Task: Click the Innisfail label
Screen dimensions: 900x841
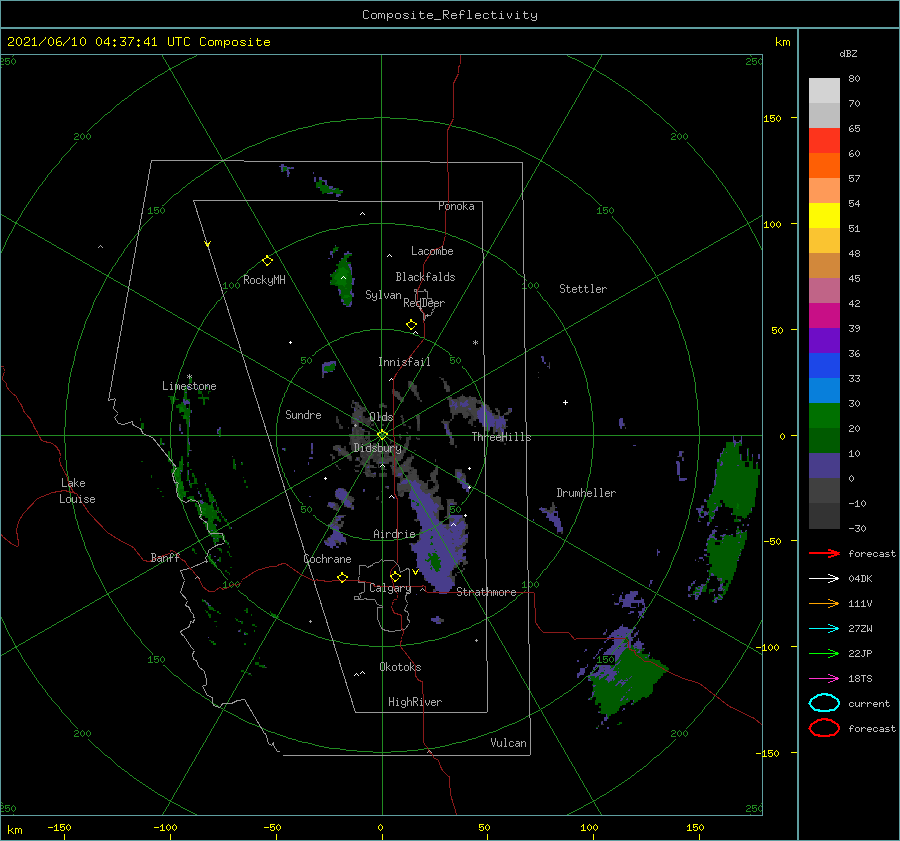Action: coord(404,362)
